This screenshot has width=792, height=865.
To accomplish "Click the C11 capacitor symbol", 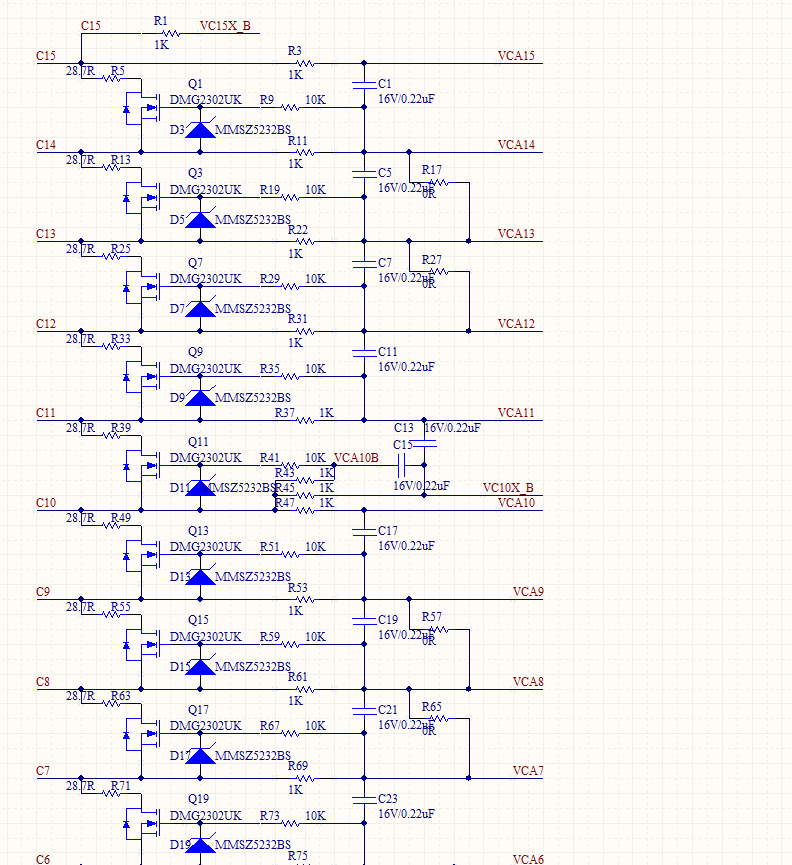I will [x=364, y=353].
